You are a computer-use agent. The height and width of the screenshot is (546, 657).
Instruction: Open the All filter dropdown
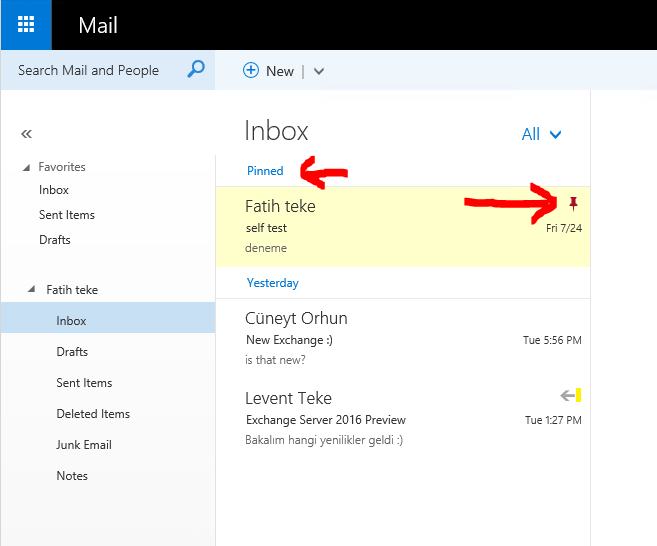(x=541, y=135)
